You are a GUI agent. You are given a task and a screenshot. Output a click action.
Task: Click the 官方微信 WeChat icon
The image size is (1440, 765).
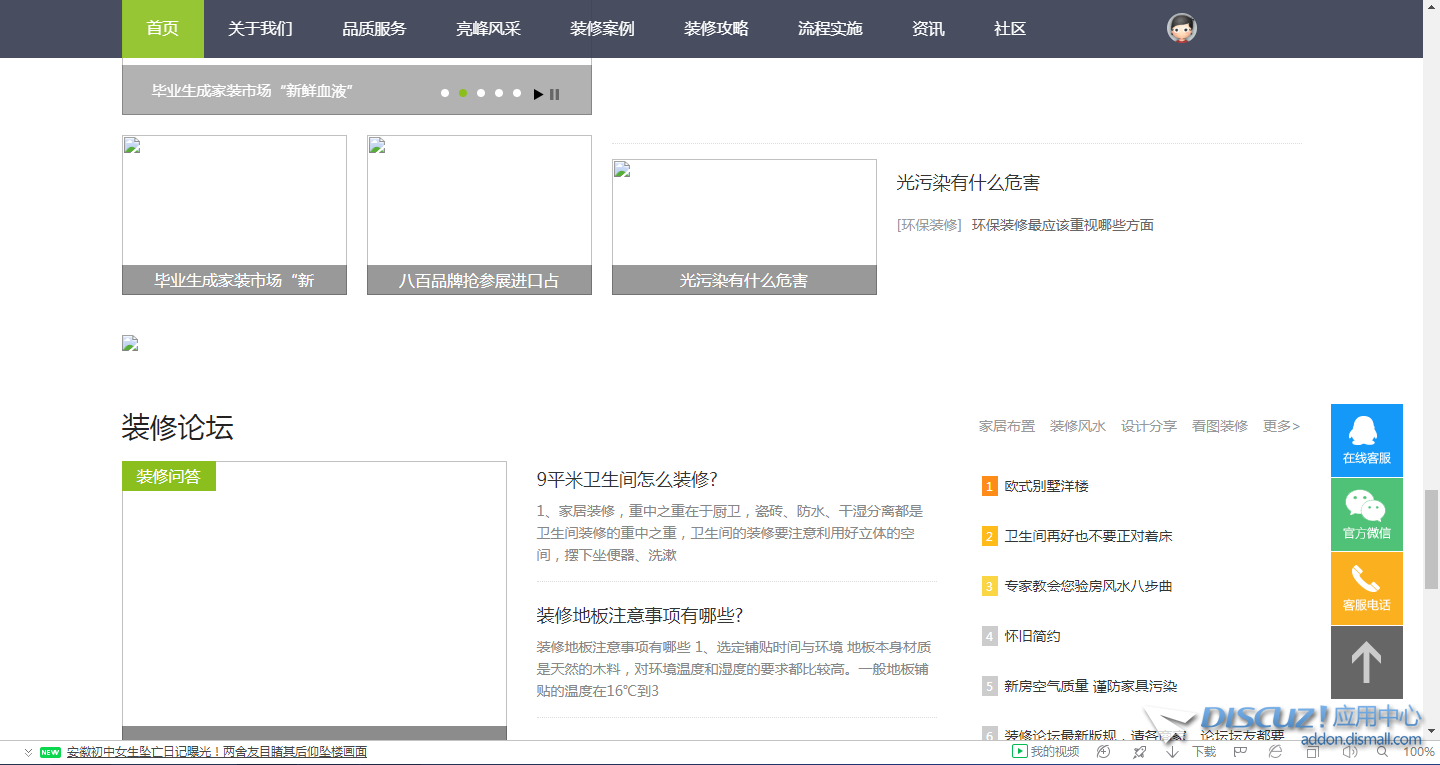[1366, 514]
